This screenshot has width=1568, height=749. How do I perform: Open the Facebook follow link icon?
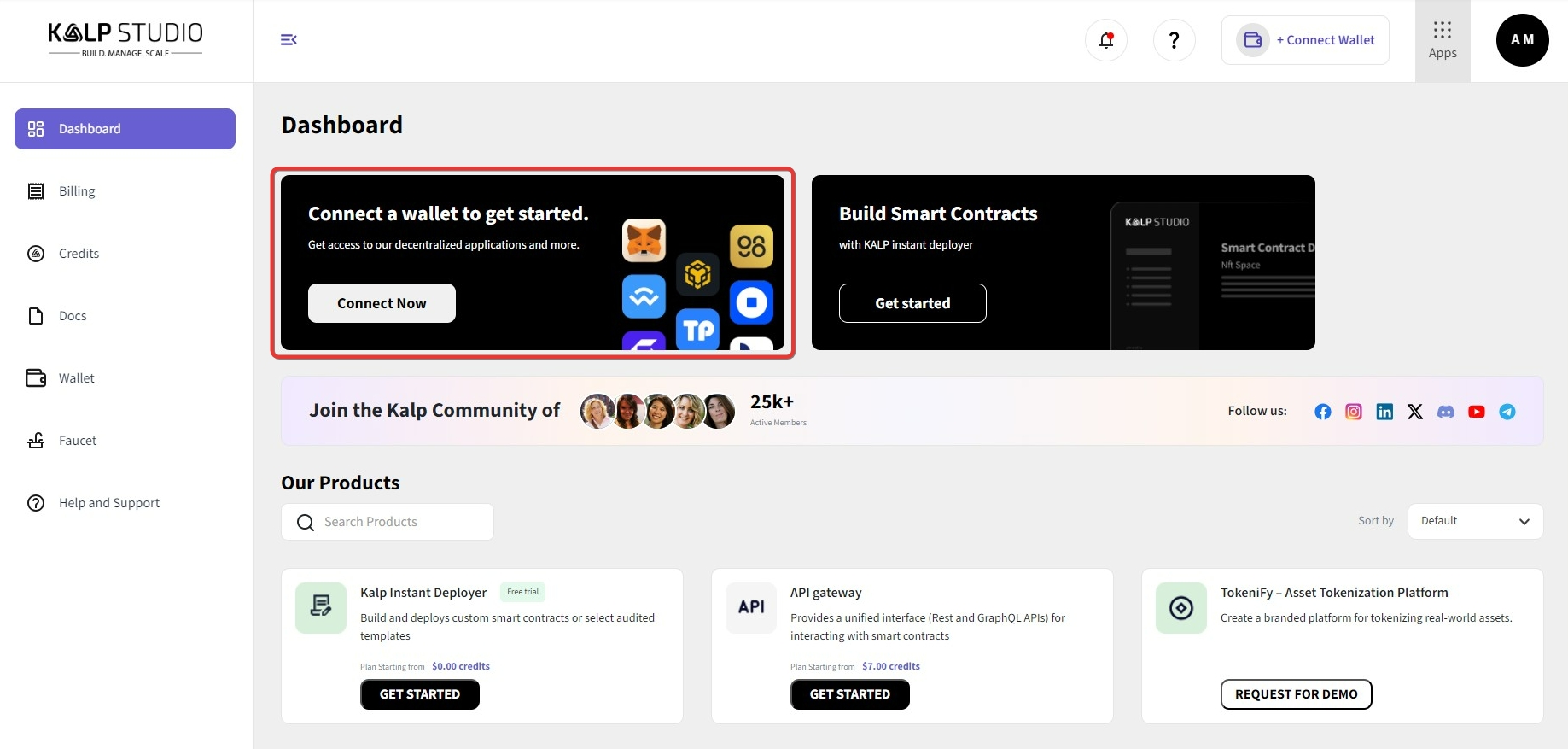(x=1322, y=412)
